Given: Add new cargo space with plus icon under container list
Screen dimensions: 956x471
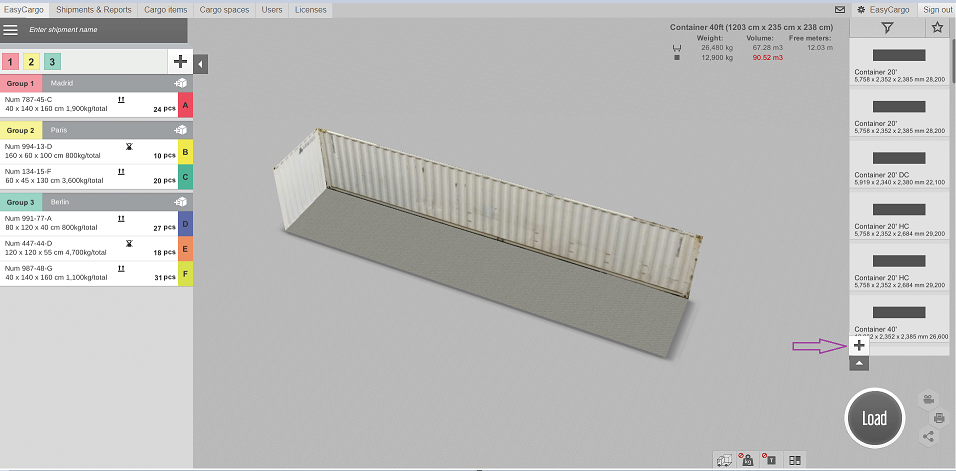Looking at the screenshot, I should pos(859,345).
